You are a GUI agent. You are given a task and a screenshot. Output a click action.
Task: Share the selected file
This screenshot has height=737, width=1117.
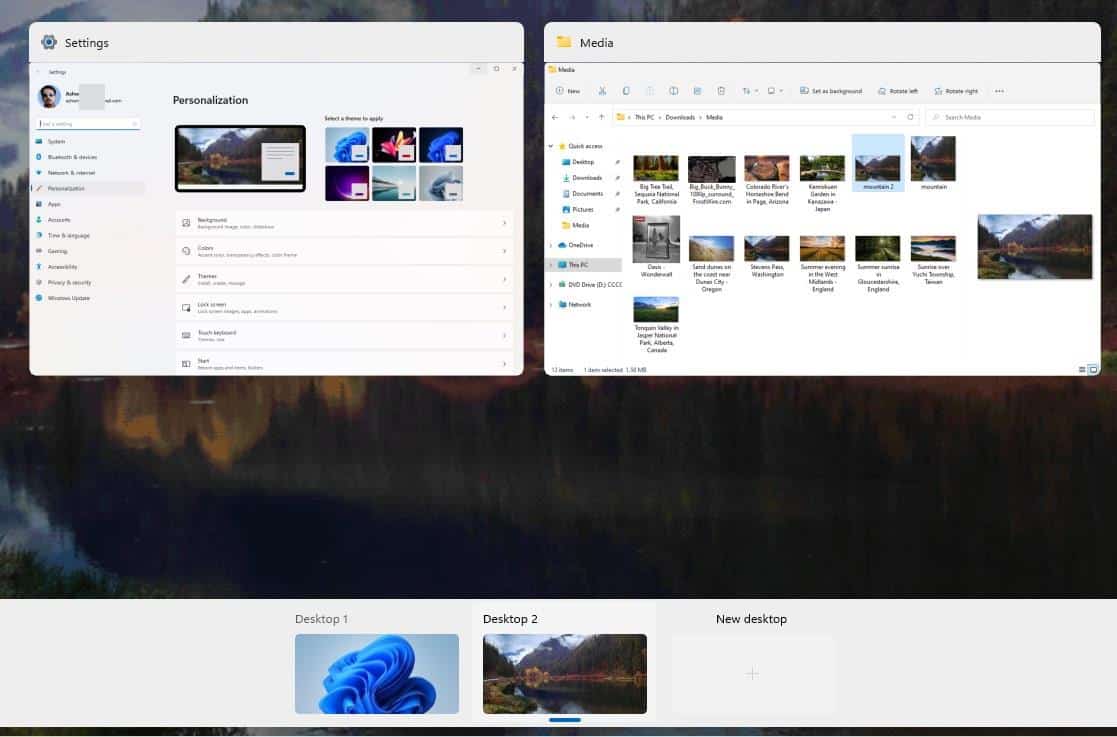(697, 90)
